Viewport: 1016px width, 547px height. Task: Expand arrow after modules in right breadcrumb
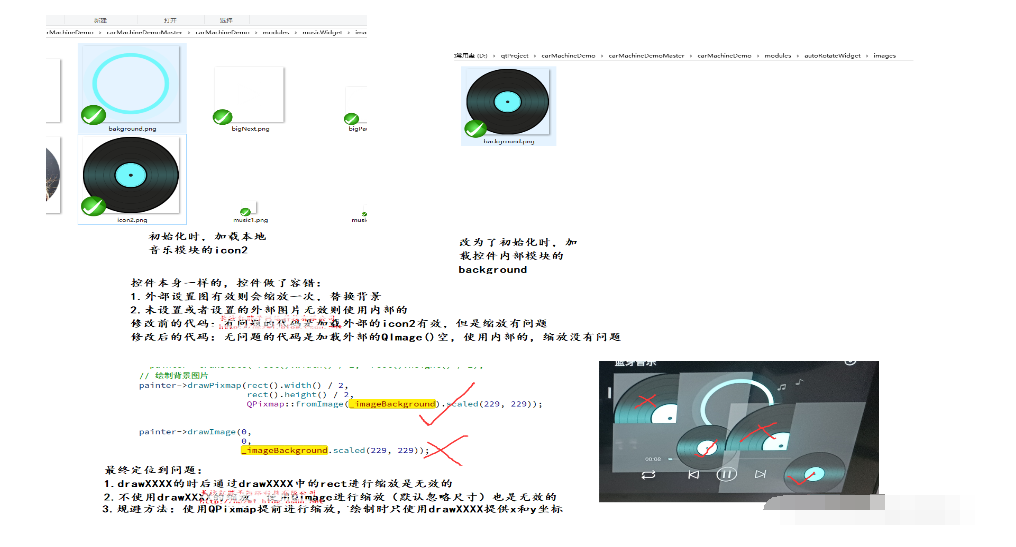coord(798,56)
